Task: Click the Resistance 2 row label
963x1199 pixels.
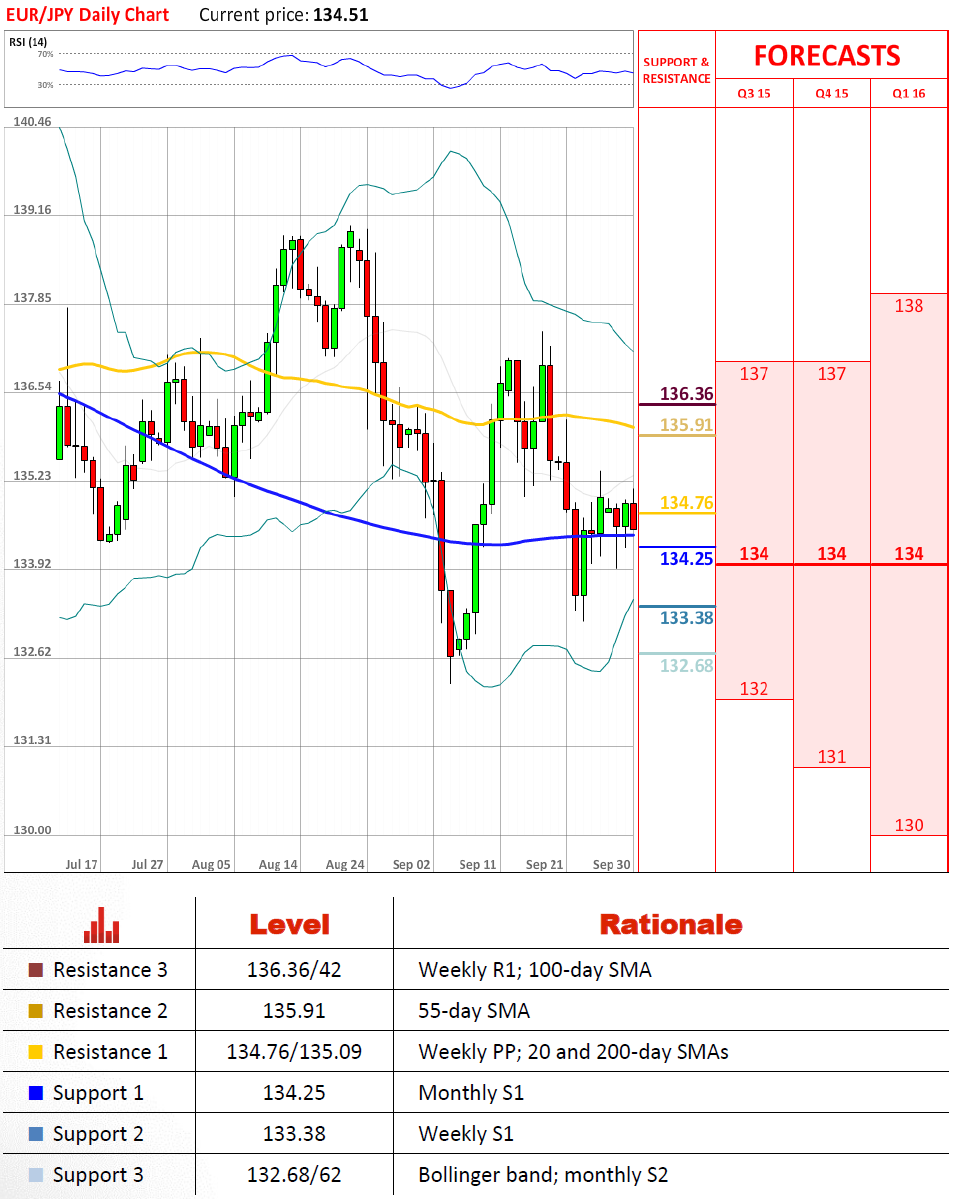Action: (110, 1011)
